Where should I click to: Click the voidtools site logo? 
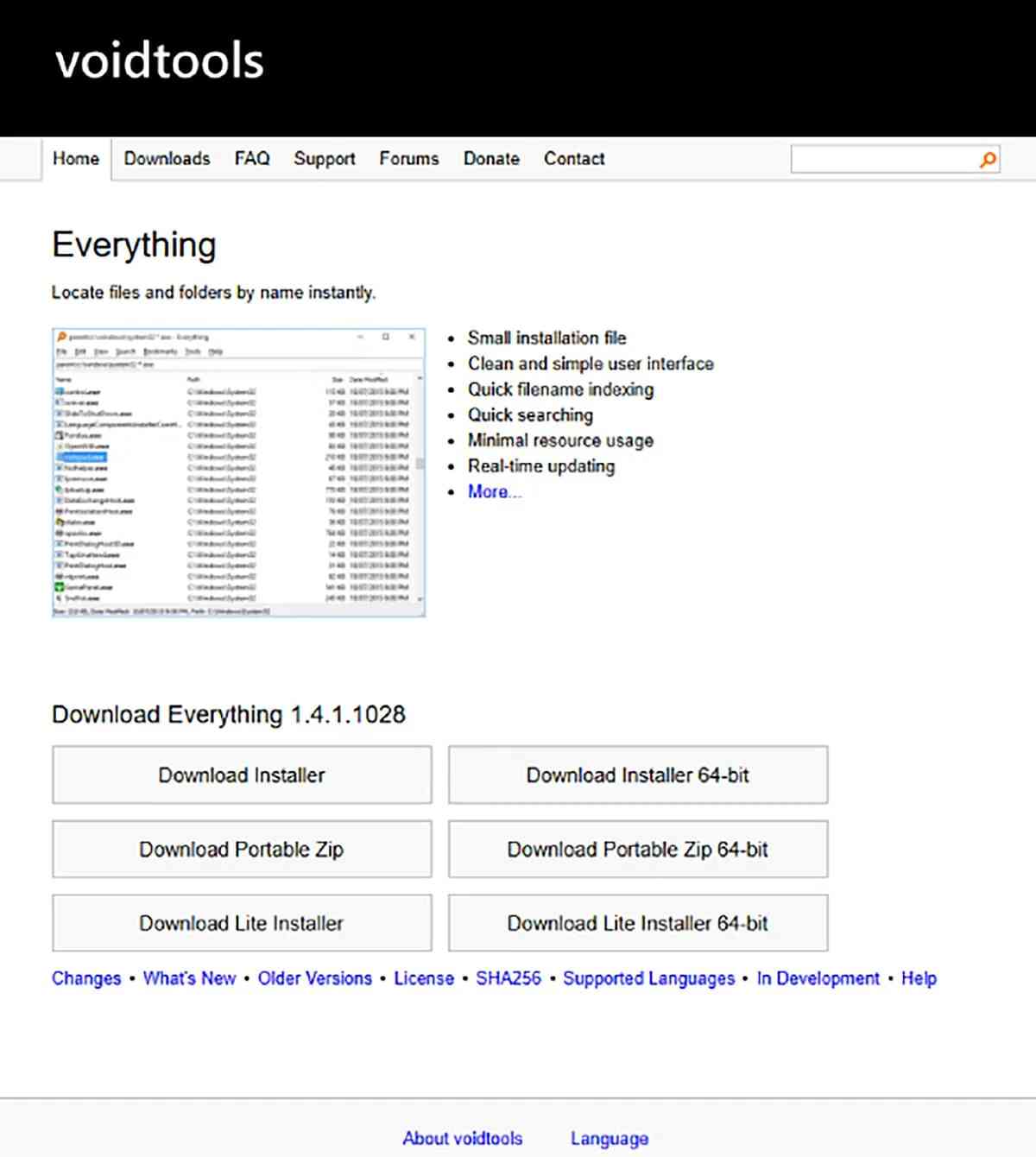[x=160, y=61]
